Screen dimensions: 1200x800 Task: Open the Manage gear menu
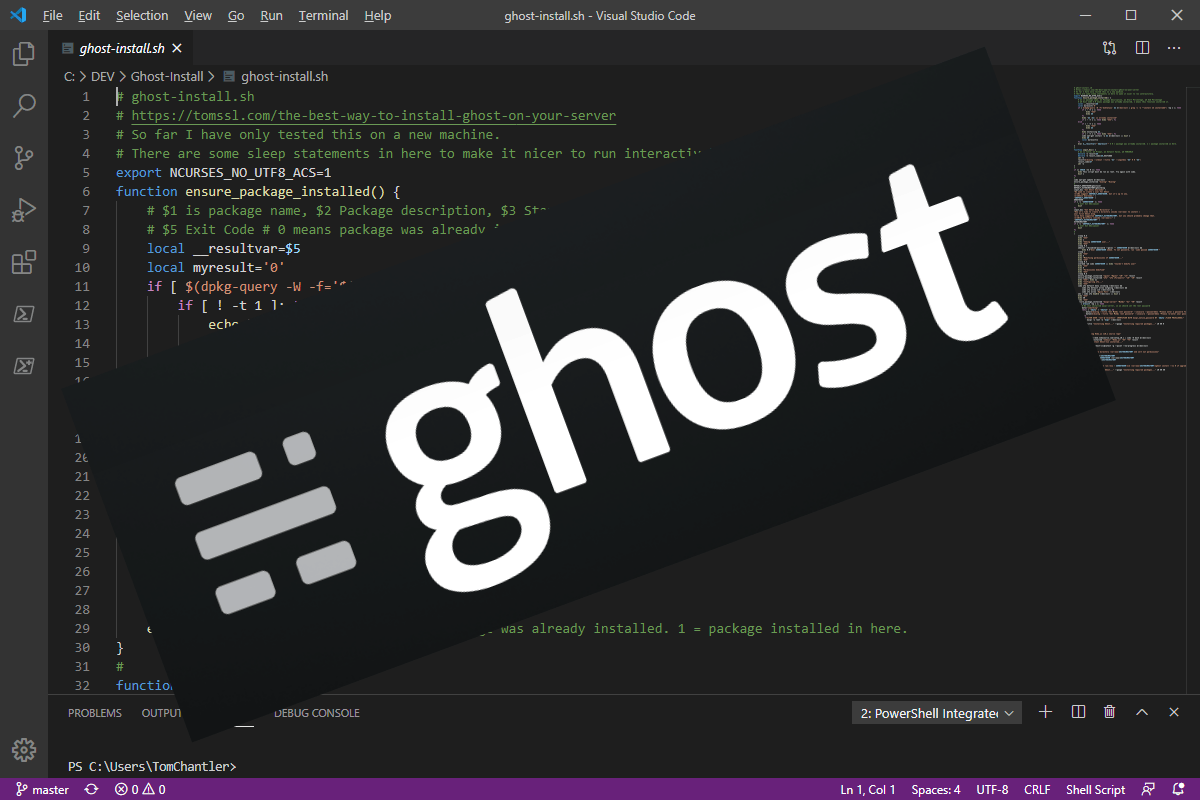[x=23, y=750]
